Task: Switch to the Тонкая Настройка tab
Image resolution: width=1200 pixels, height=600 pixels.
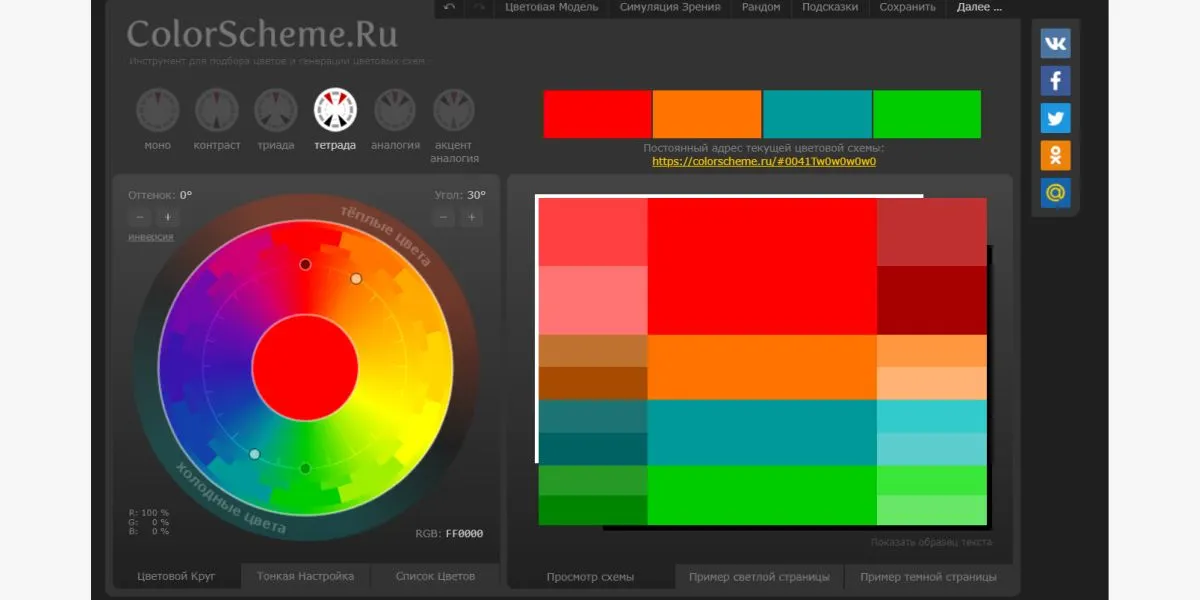Action: click(x=305, y=576)
